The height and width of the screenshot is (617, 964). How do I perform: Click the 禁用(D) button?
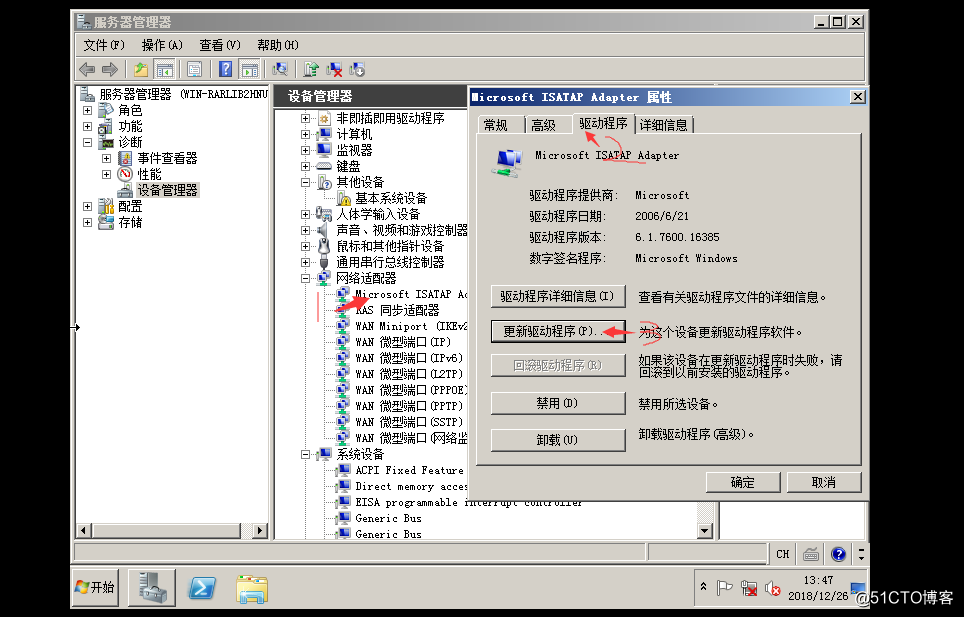pos(558,403)
